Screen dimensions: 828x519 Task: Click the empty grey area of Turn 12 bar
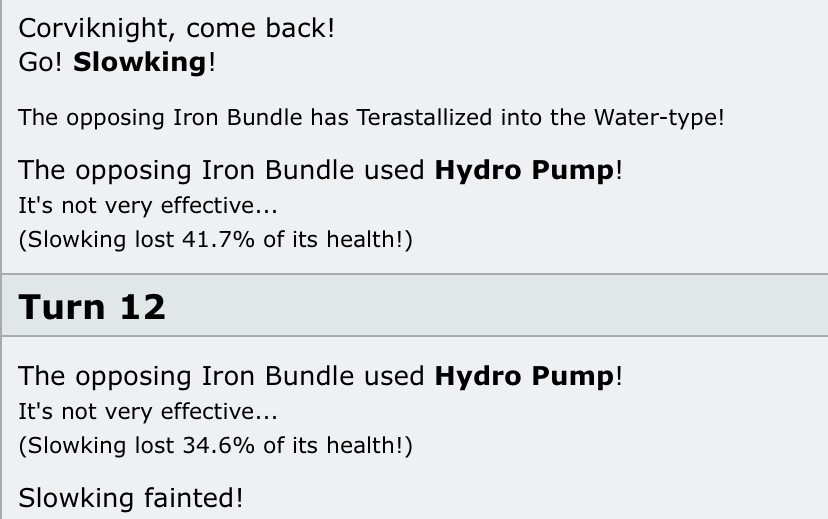[x=500, y=306]
